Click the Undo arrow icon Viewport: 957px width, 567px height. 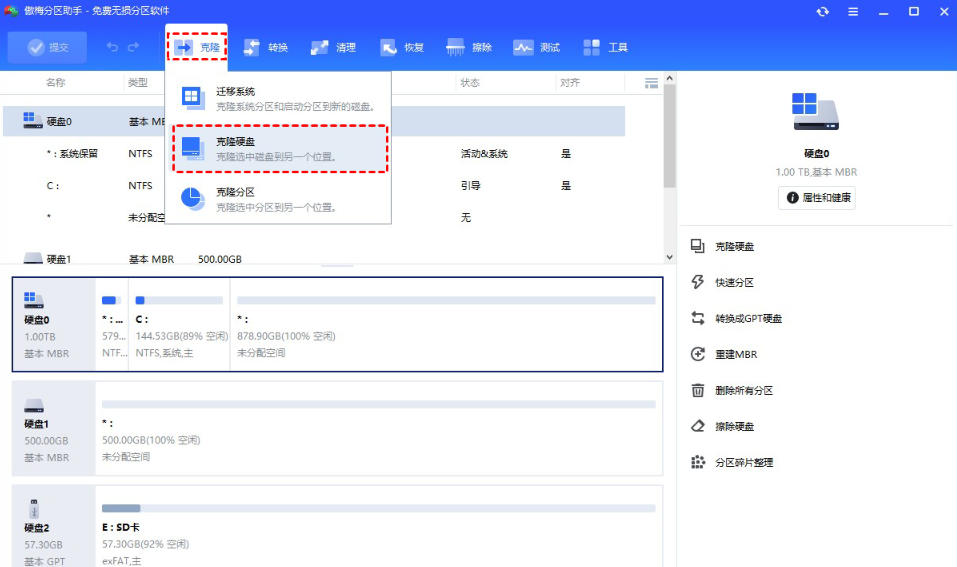(x=112, y=47)
